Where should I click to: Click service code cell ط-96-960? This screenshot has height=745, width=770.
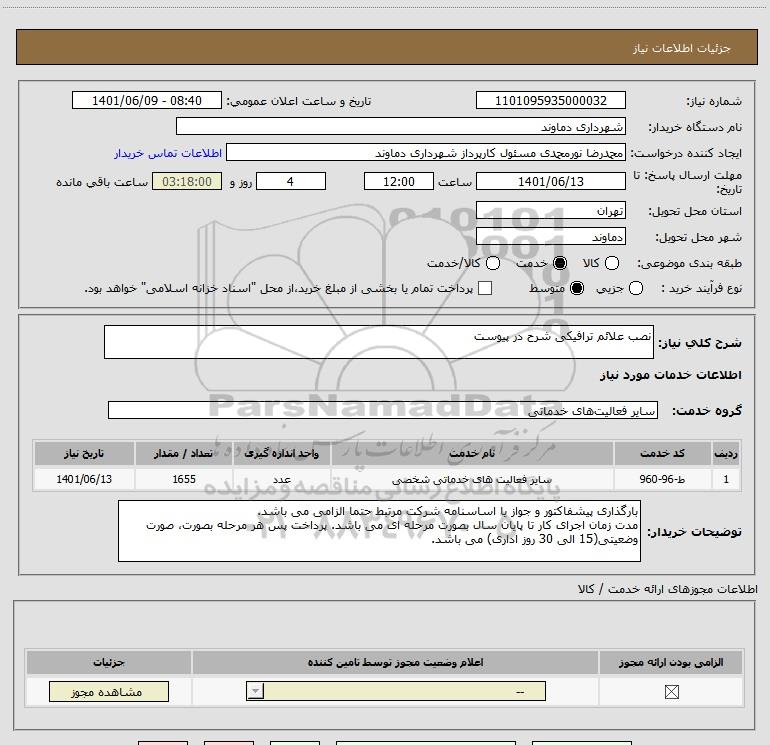(x=662, y=479)
